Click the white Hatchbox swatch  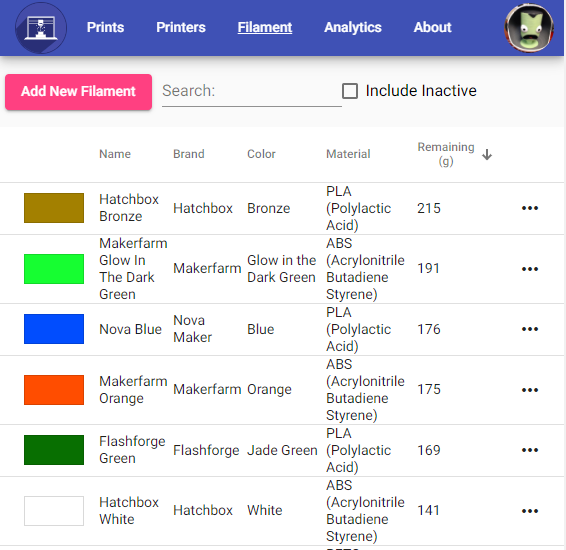pos(54,511)
